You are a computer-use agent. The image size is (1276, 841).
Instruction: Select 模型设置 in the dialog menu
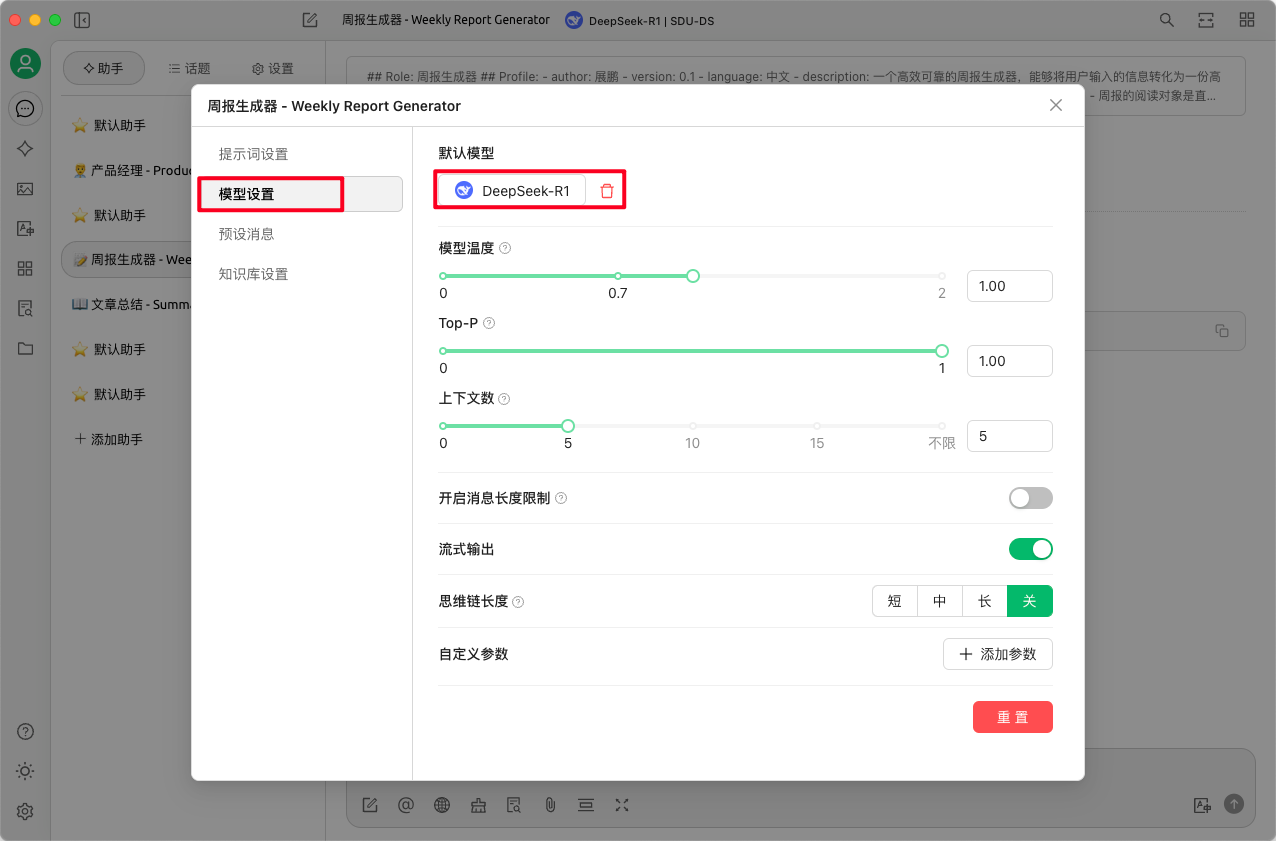pyautogui.click(x=300, y=194)
